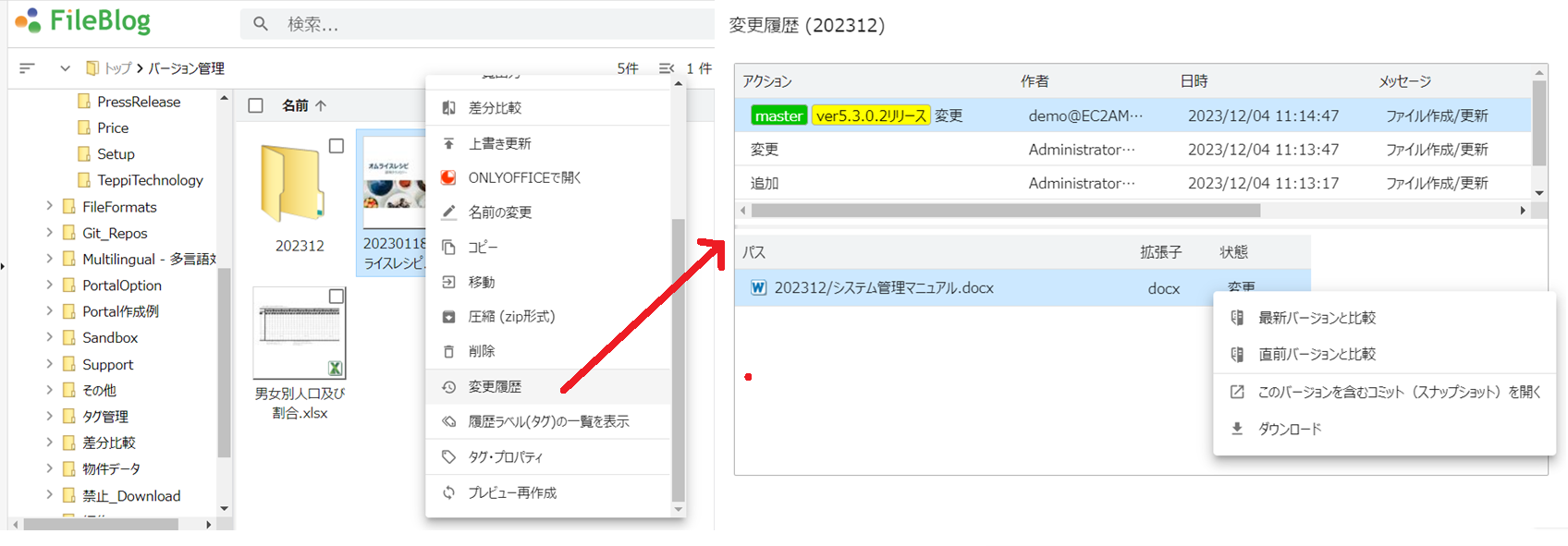This screenshot has width=1568, height=546.
Task: Click the タグ・プロパティ tag icon
Action: (448, 456)
